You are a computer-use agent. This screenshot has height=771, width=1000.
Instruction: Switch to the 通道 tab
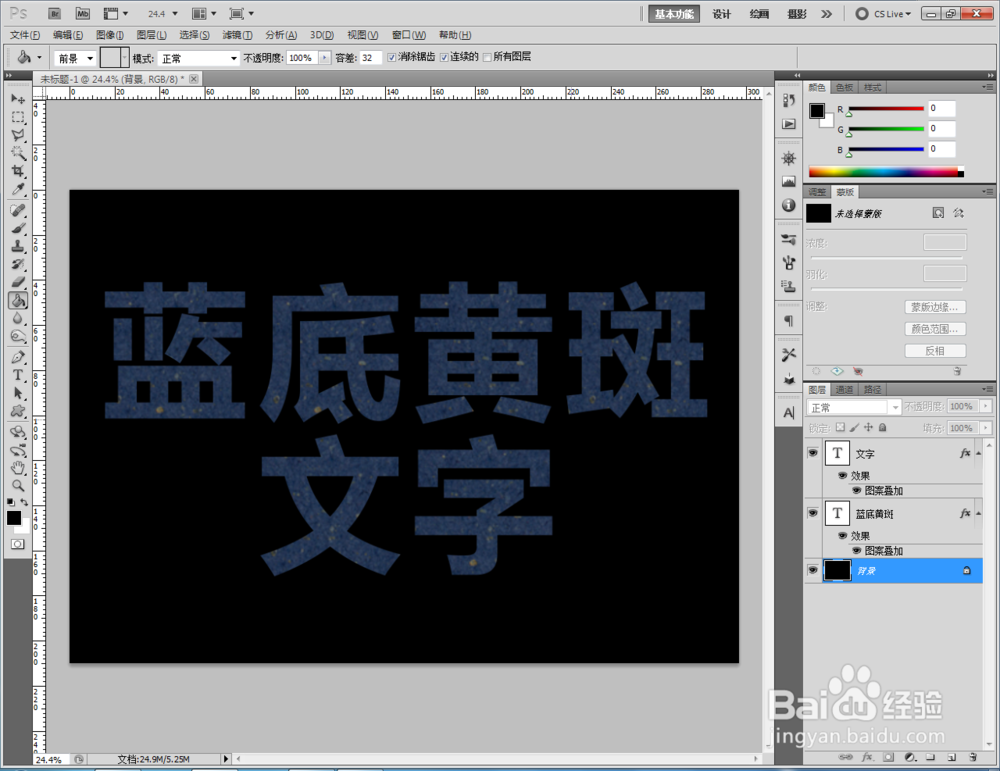tap(844, 389)
